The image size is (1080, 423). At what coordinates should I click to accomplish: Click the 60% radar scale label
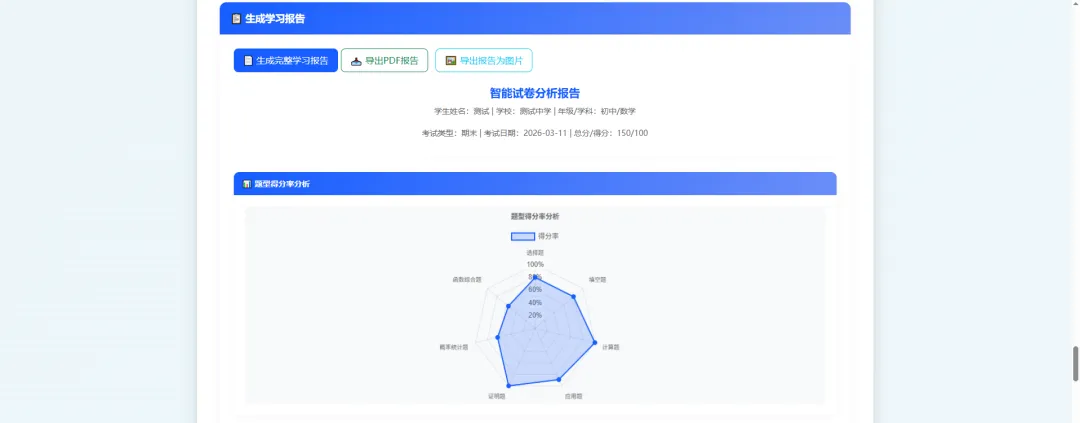pyautogui.click(x=535, y=289)
